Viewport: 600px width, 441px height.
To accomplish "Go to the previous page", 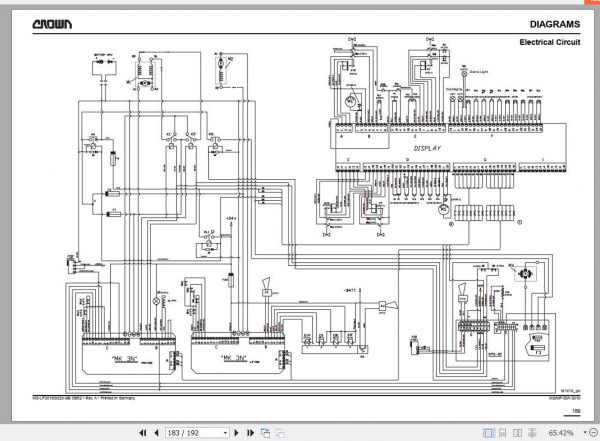I will click(156, 433).
